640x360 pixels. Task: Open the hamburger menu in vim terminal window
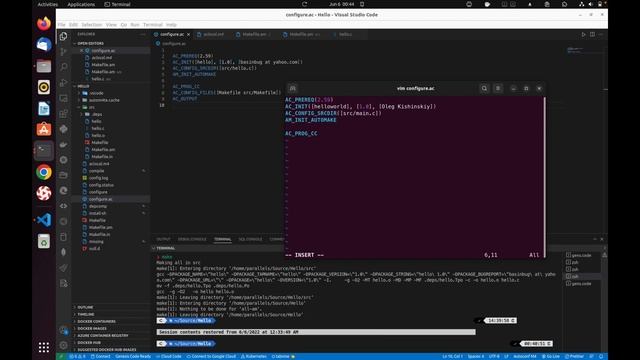(x=498, y=88)
